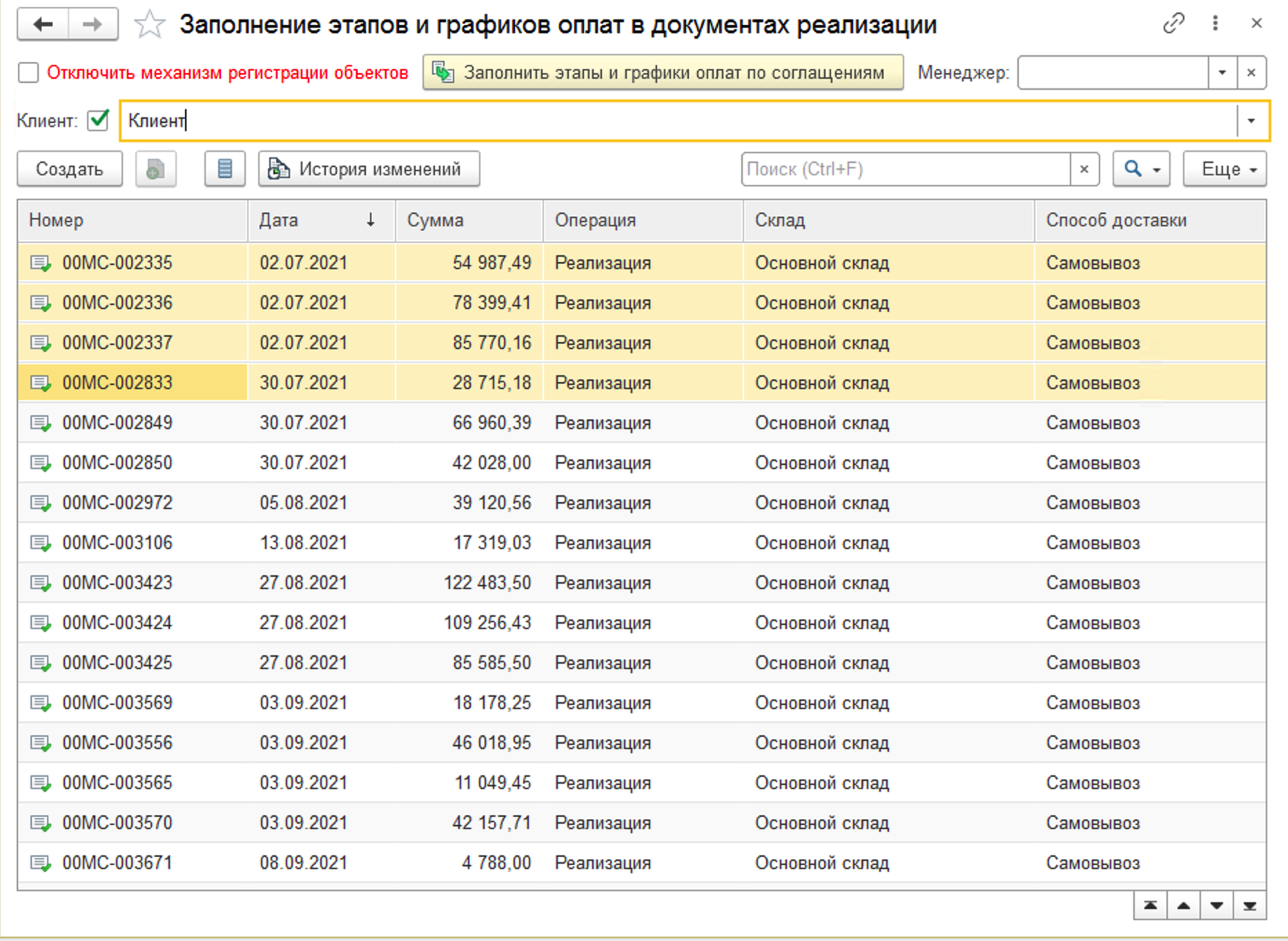Click into the Менеджер input field
This screenshot has height=941, width=1288.
click(1113, 72)
